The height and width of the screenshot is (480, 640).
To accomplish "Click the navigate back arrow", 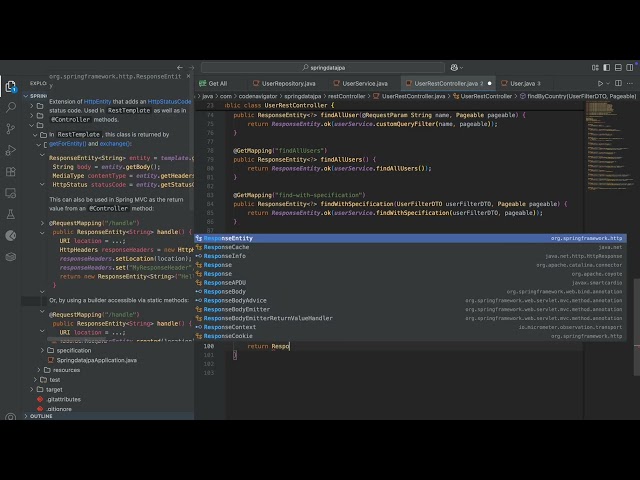I will (180, 67).
